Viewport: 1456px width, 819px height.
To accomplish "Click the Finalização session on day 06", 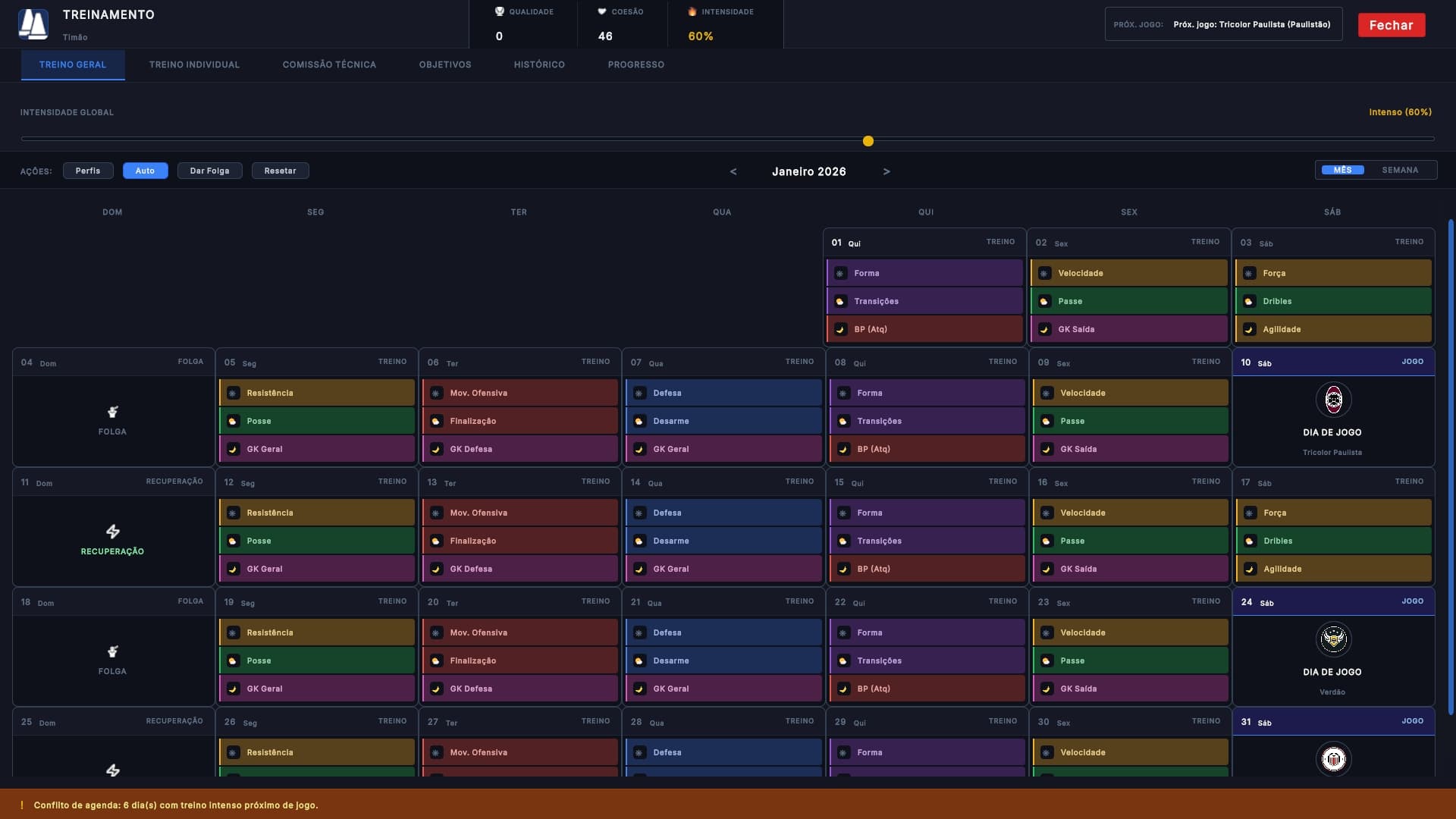I will (520, 421).
